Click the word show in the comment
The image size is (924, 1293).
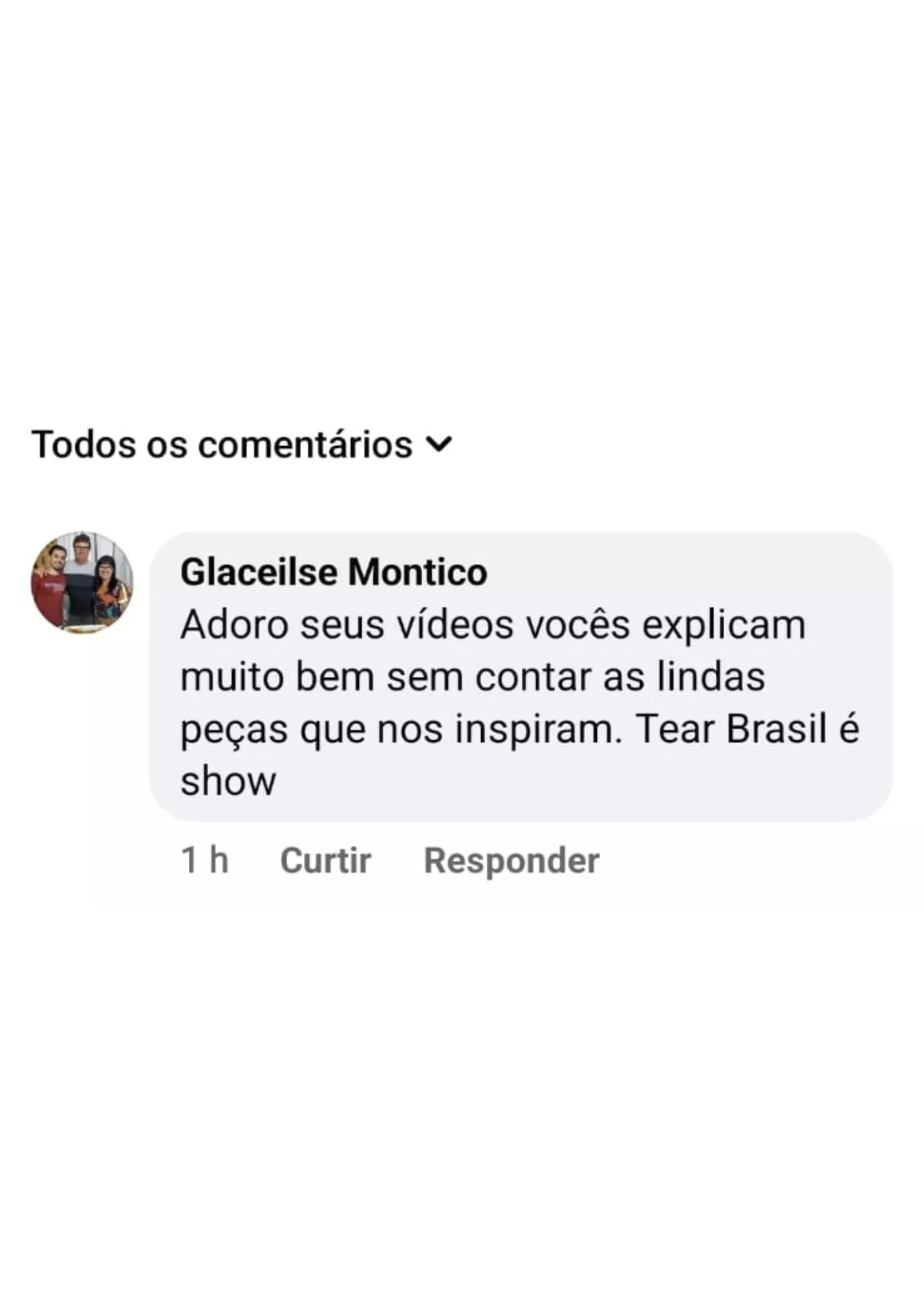tap(228, 781)
